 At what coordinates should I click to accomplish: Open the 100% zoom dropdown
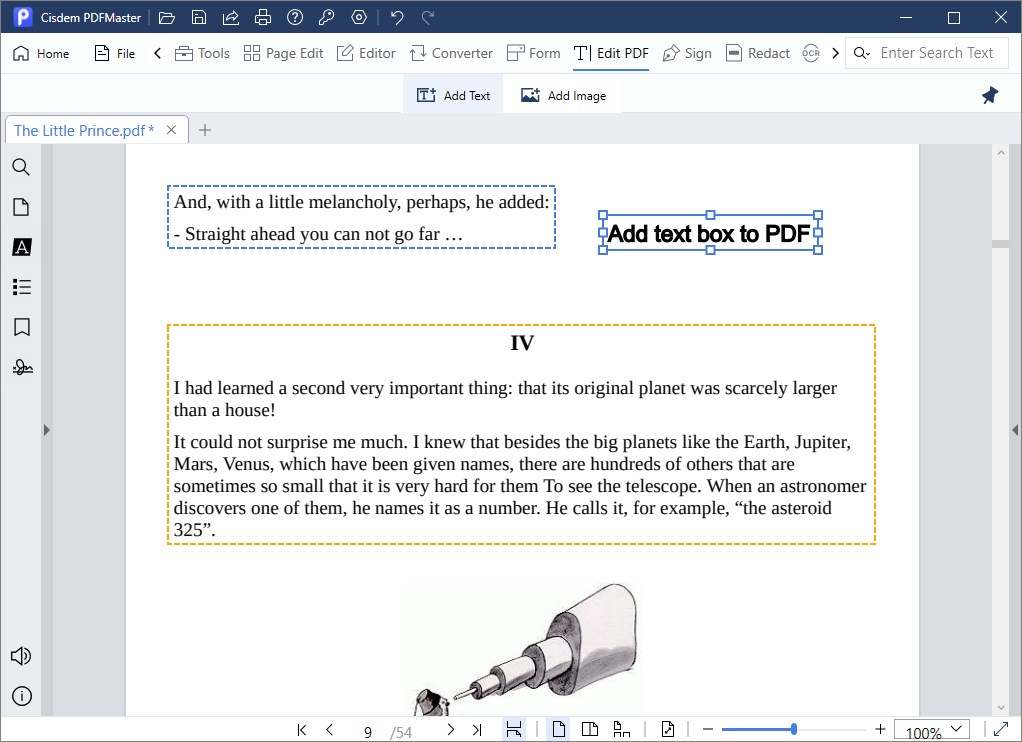[932, 731]
